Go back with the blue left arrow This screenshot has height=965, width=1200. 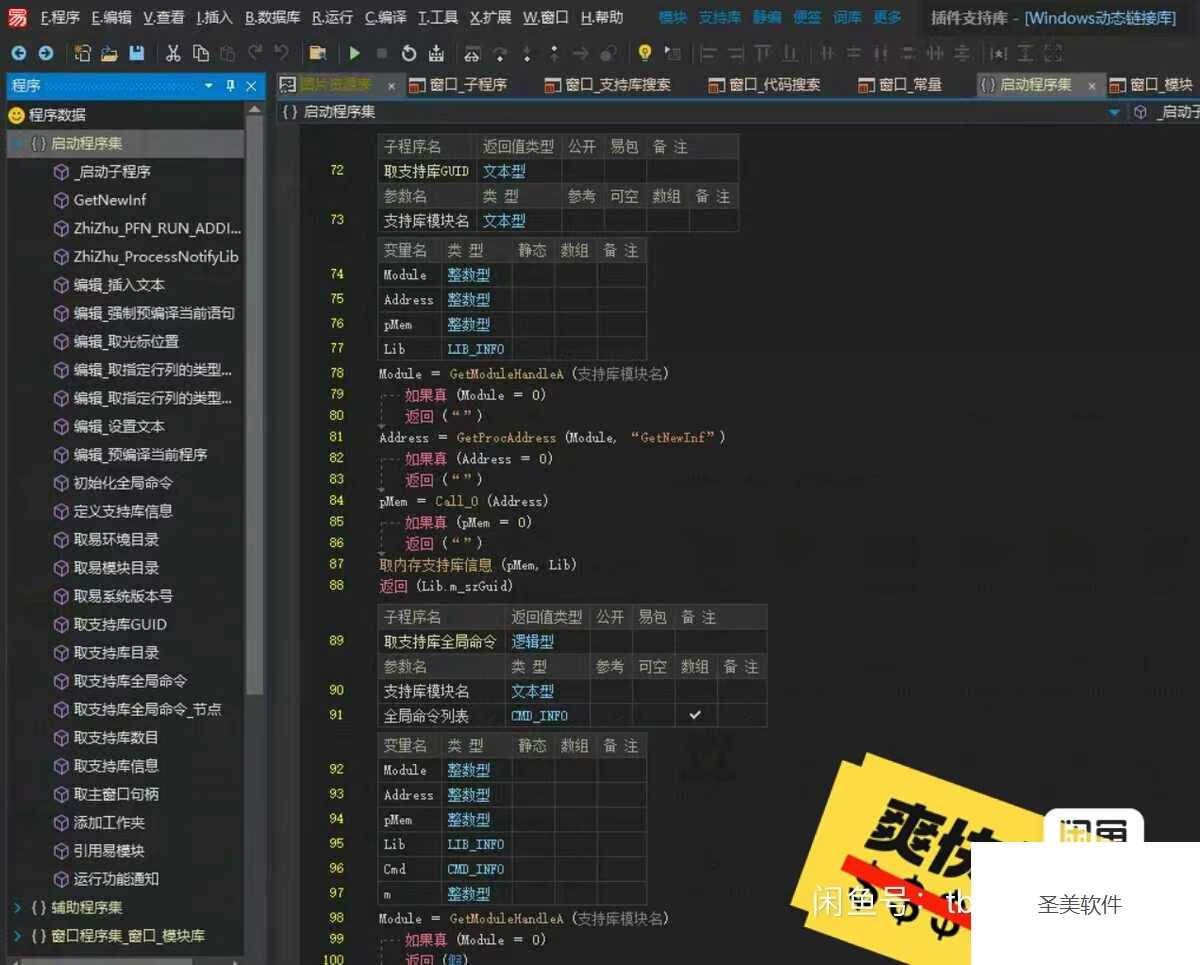pyautogui.click(x=18, y=53)
